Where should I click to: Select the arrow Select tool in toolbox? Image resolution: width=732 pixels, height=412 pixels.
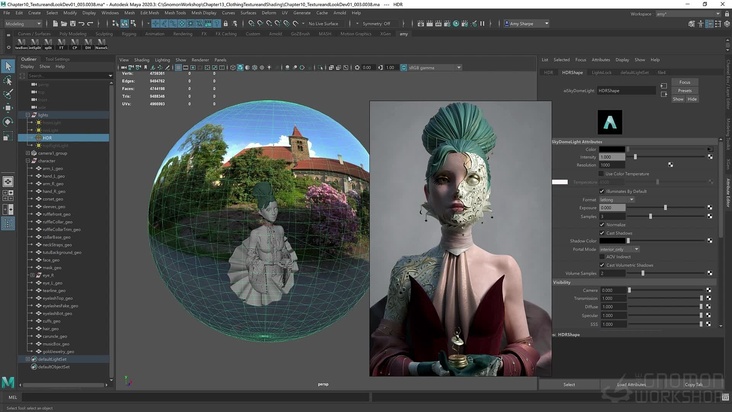point(8,67)
